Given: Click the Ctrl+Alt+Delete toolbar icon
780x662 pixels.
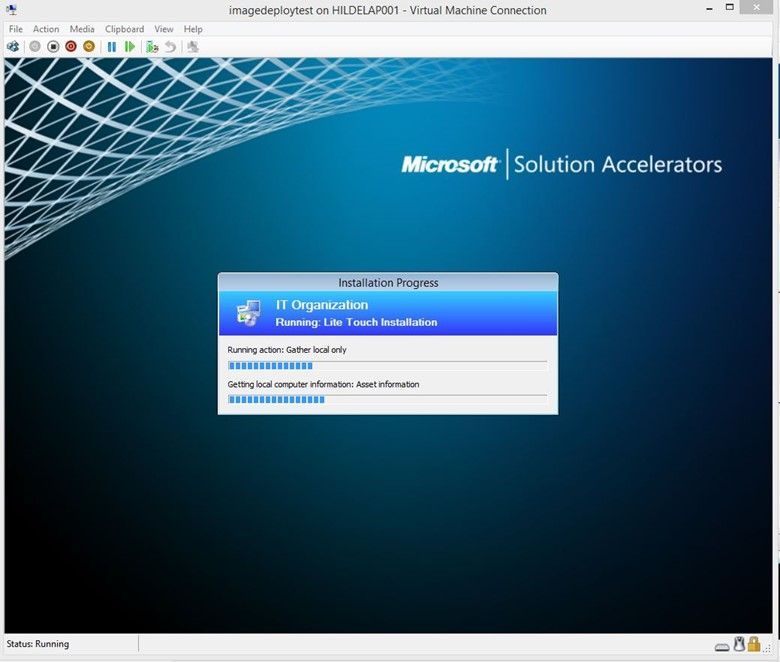Looking at the screenshot, I should pos(13,47).
